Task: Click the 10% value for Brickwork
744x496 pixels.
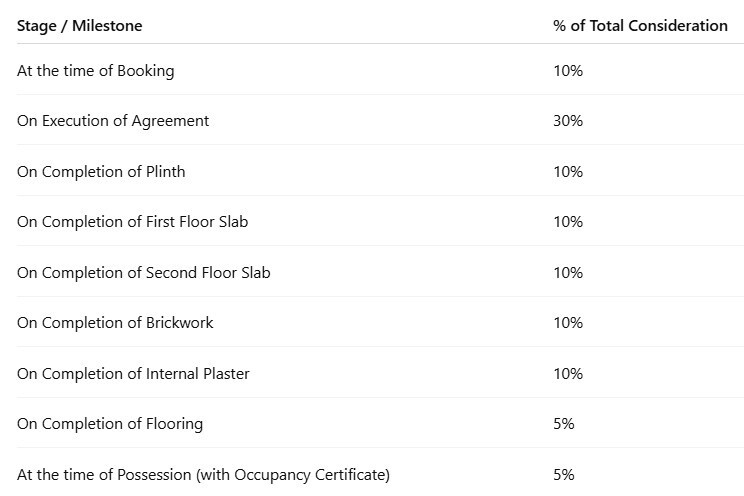Action: tap(568, 323)
